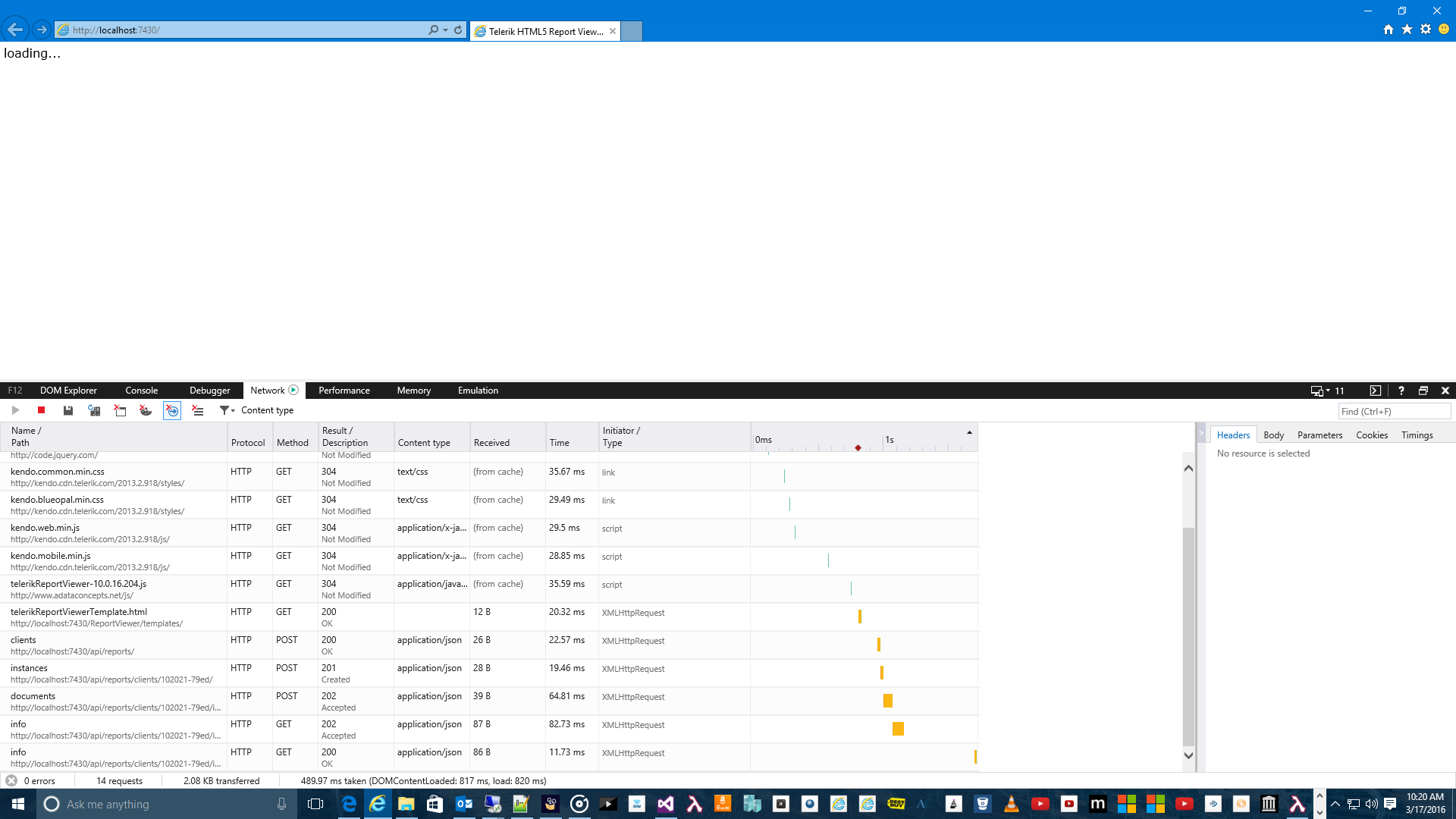
Task: Select the Timings details tab
Action: coord(1417,435)
